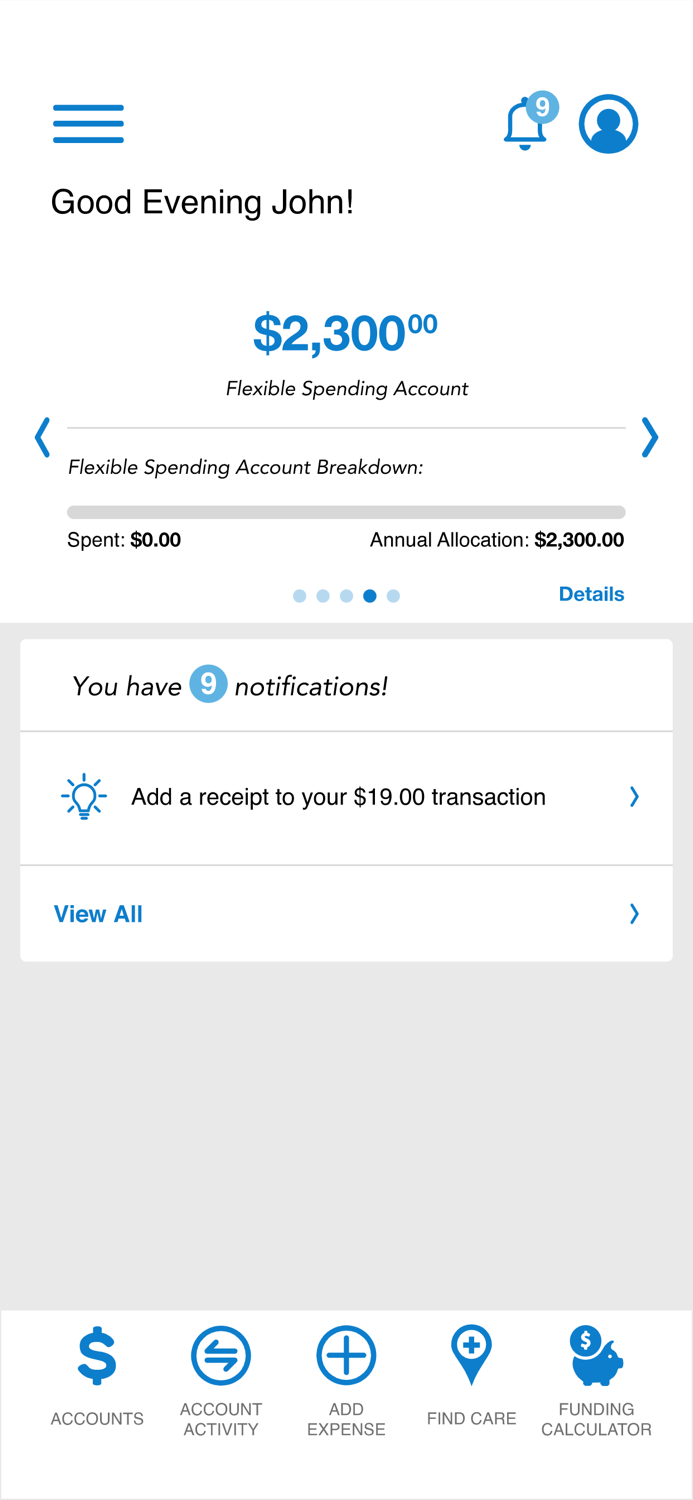Click View All to see all notifications
This screenshot has height=1500, width=693.
(97, 913)
